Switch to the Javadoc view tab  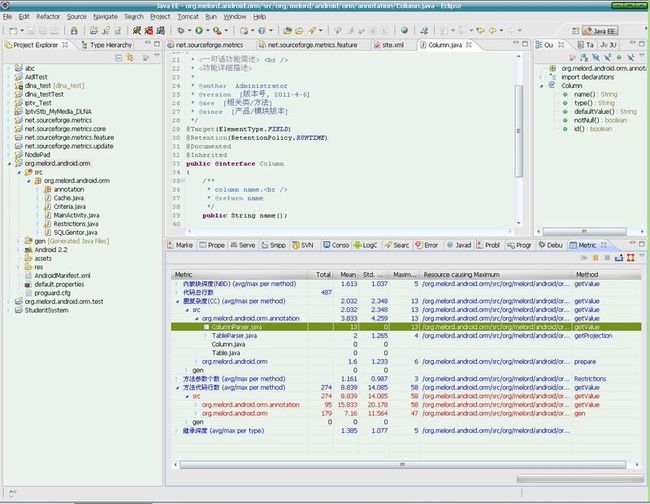459,245
